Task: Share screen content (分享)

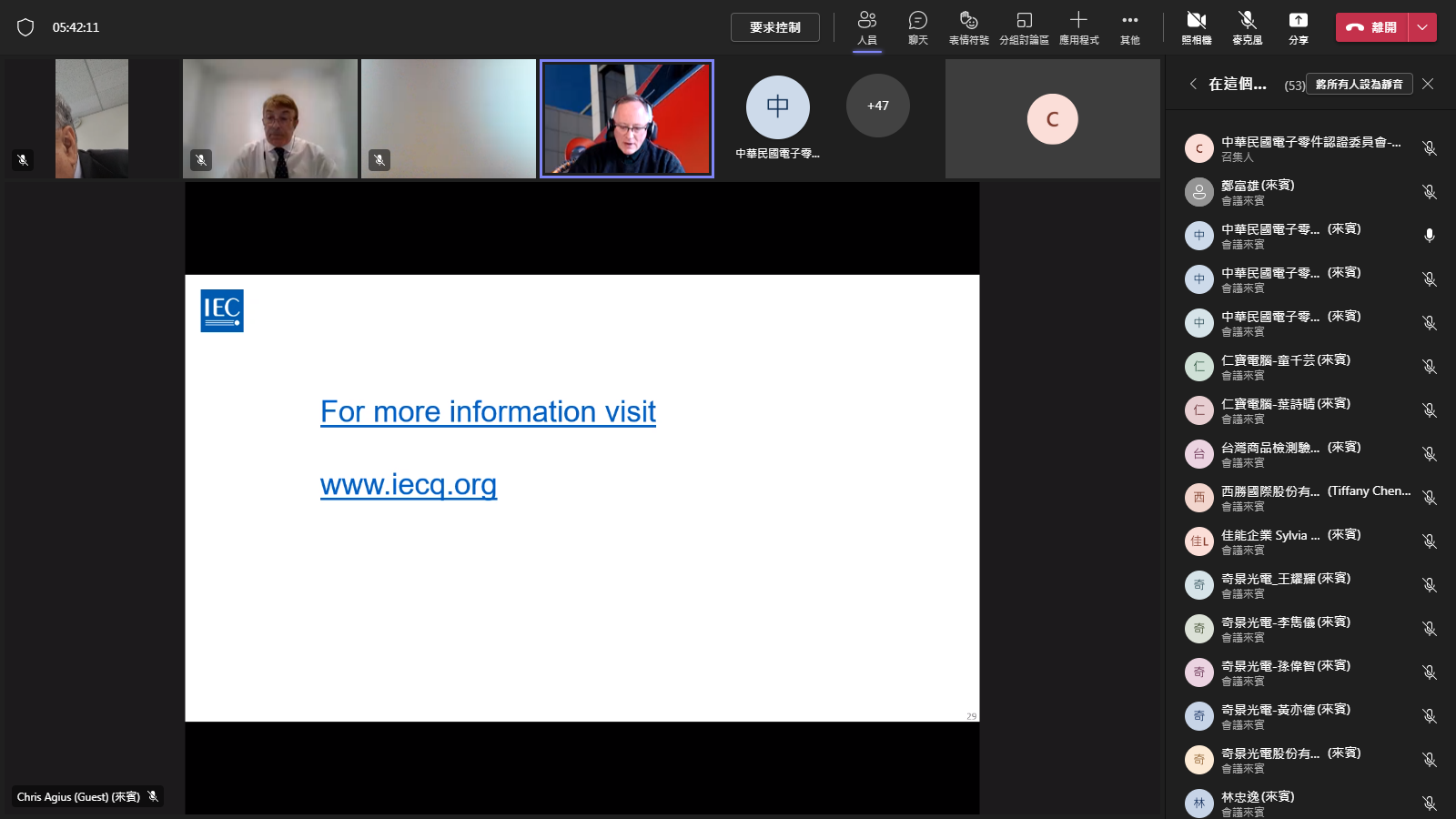Action: 1299,27
